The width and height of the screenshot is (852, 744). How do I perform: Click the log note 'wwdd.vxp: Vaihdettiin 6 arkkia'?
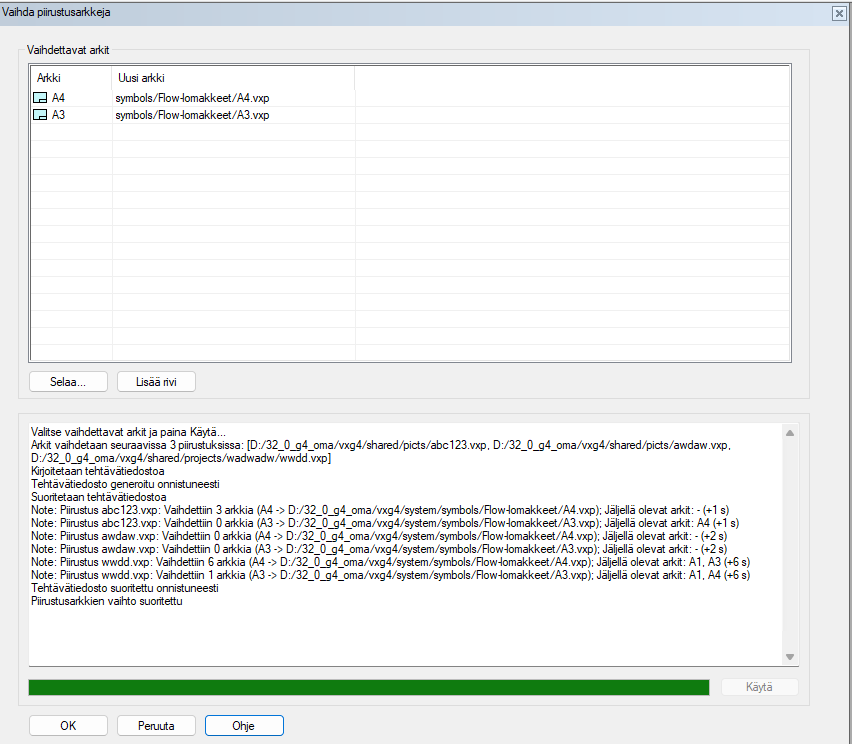[x=391, y=562]
